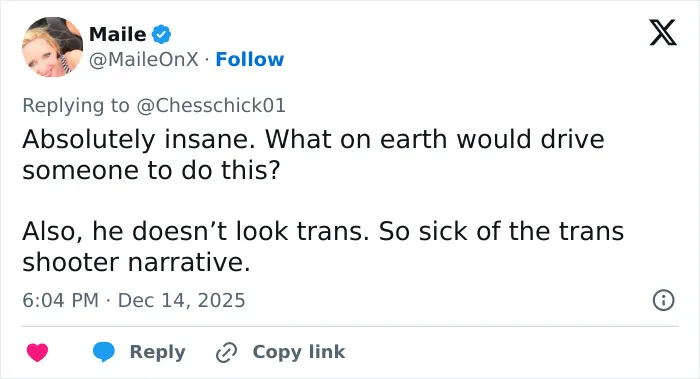700x379 pixels.
Task: Open the Maile display name
Action: click(117, 34)
